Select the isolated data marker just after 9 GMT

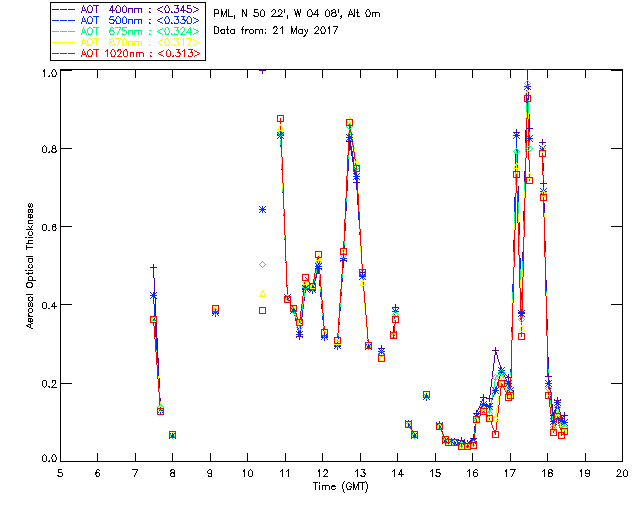[215, 310]
